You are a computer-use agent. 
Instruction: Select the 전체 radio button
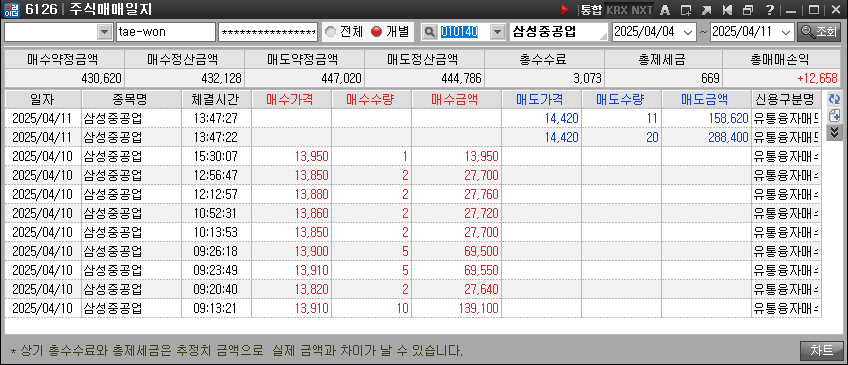330,32
